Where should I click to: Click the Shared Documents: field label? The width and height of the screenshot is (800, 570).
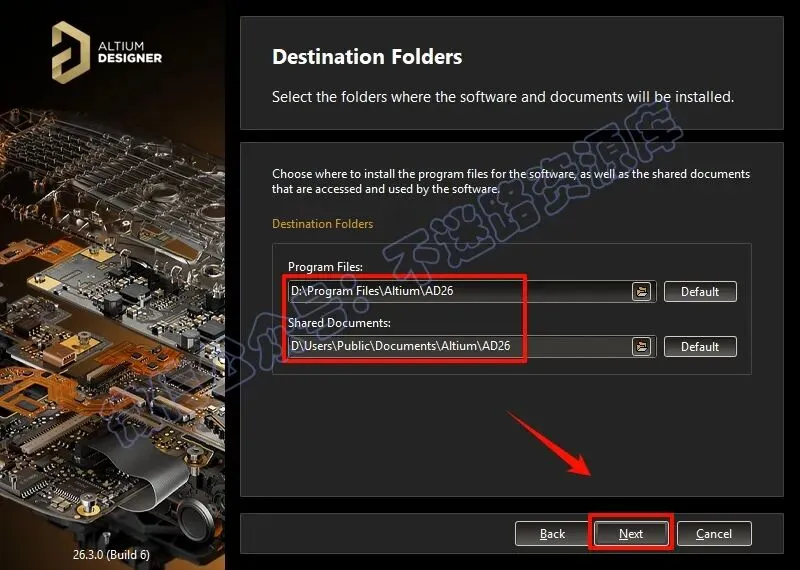pos(339,323)
